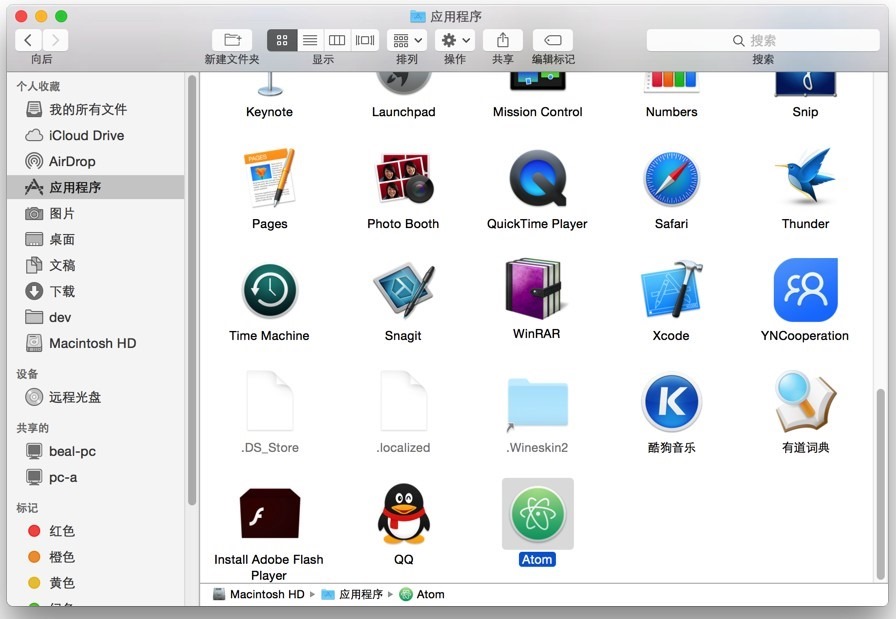896x619 pixels.
Task: Open shared computer pc-a
Action: pos(96,477)
